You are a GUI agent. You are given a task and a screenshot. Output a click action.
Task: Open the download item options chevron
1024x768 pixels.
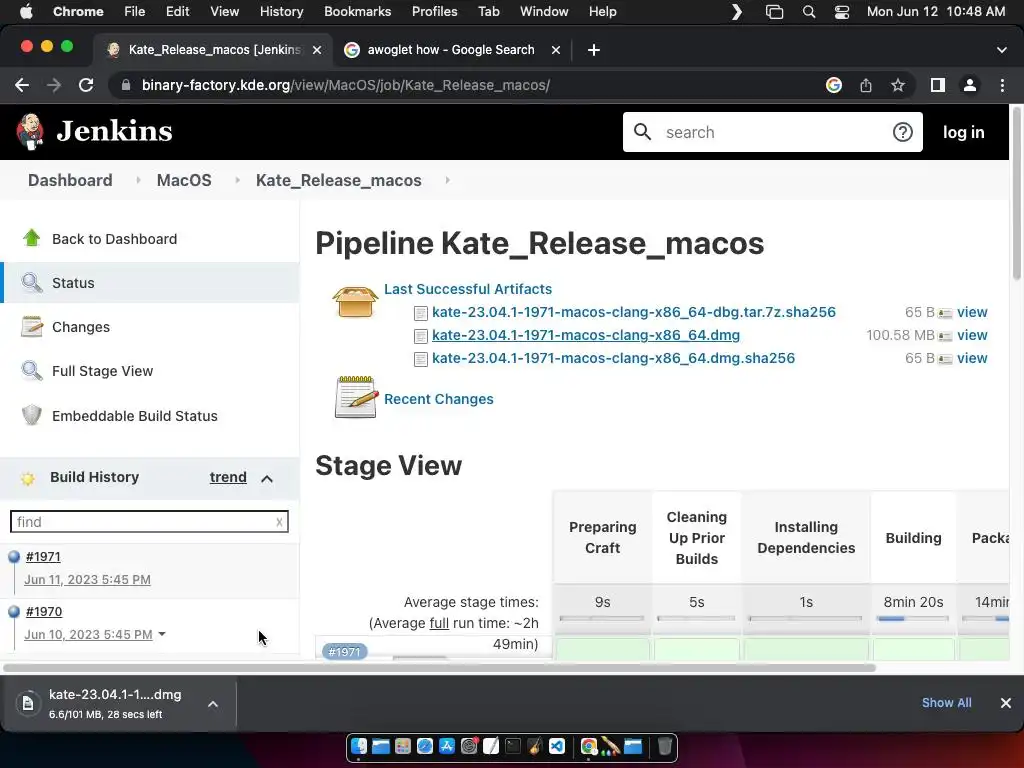pos(213,704)
